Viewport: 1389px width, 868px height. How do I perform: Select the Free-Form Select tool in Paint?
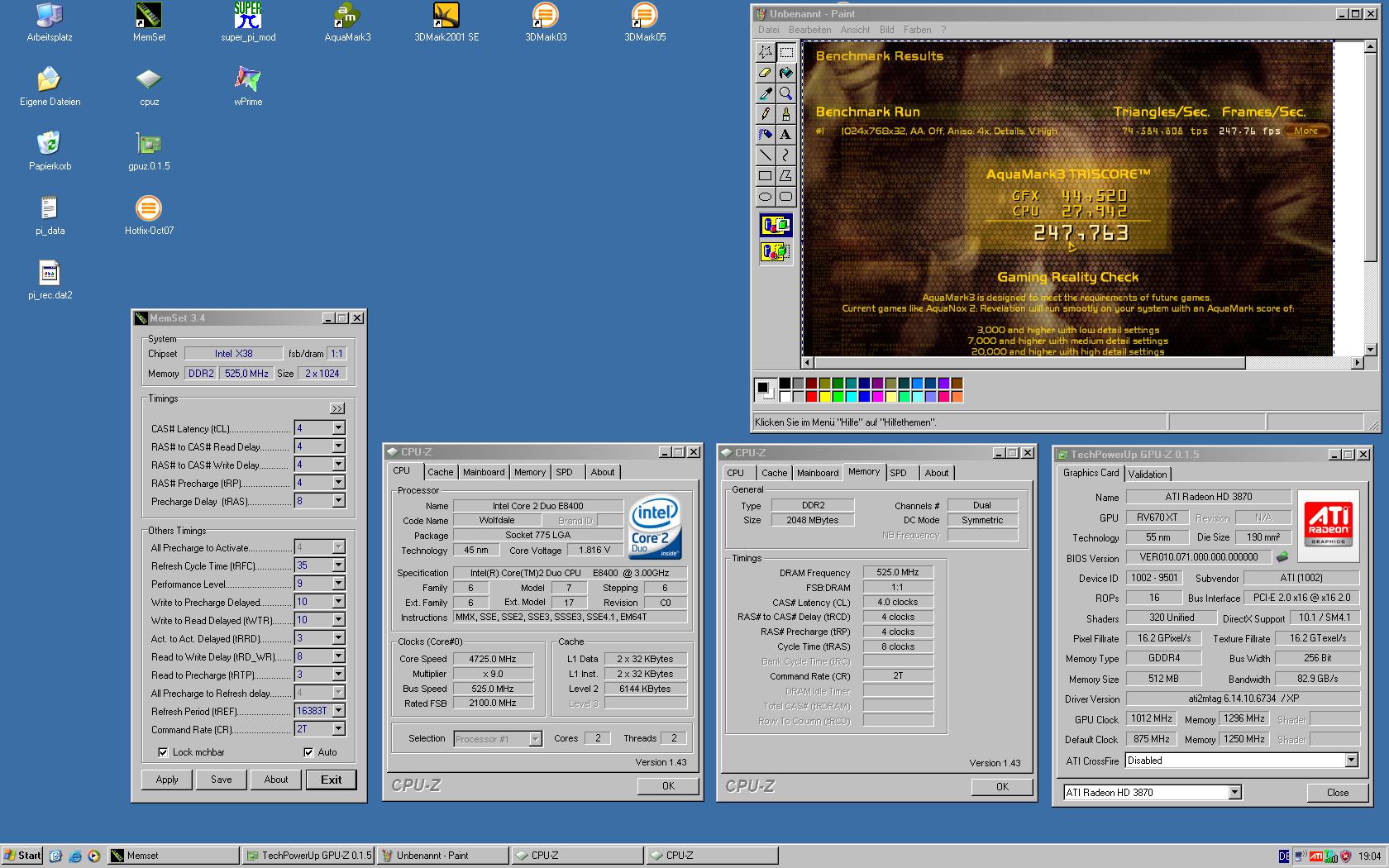766,52
